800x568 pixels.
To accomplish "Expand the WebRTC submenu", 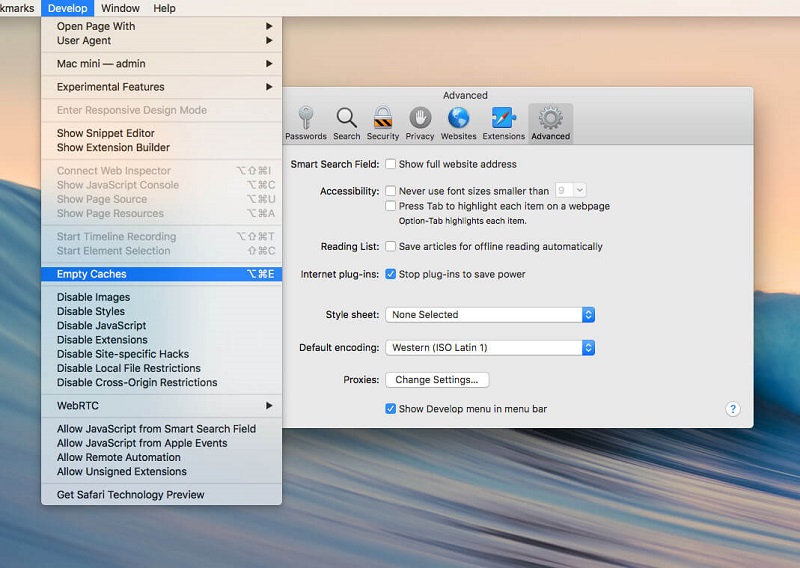I will pyautogui.click(x=161, y=406).
